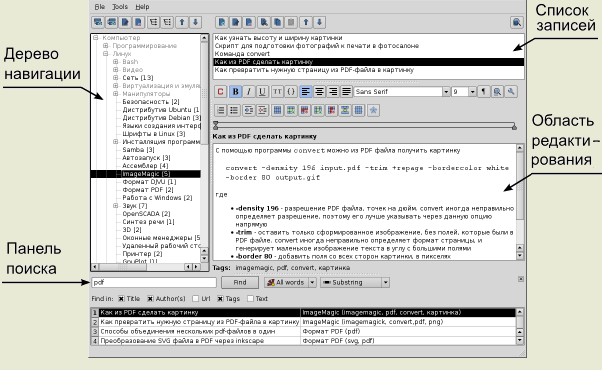Screen dimensions: 602x370
Task: Toggle the Title checkbox in Find in
Action: coord(121,299)
